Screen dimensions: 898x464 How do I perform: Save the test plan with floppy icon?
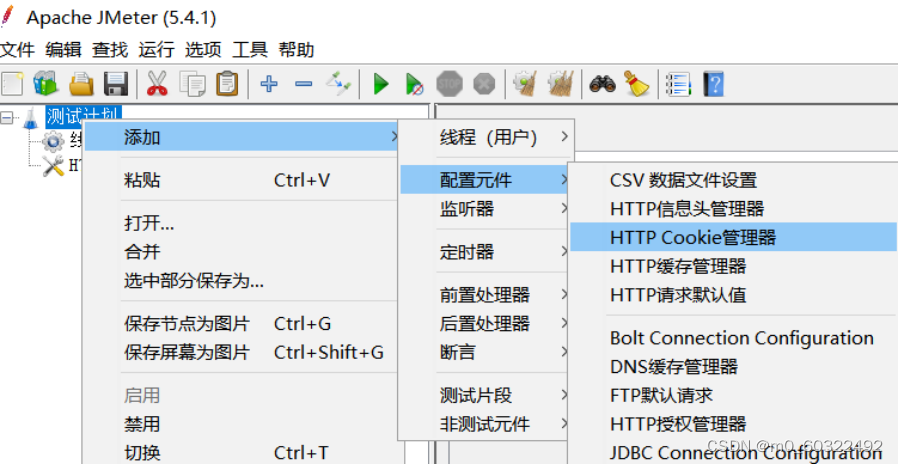pos(116,84)
